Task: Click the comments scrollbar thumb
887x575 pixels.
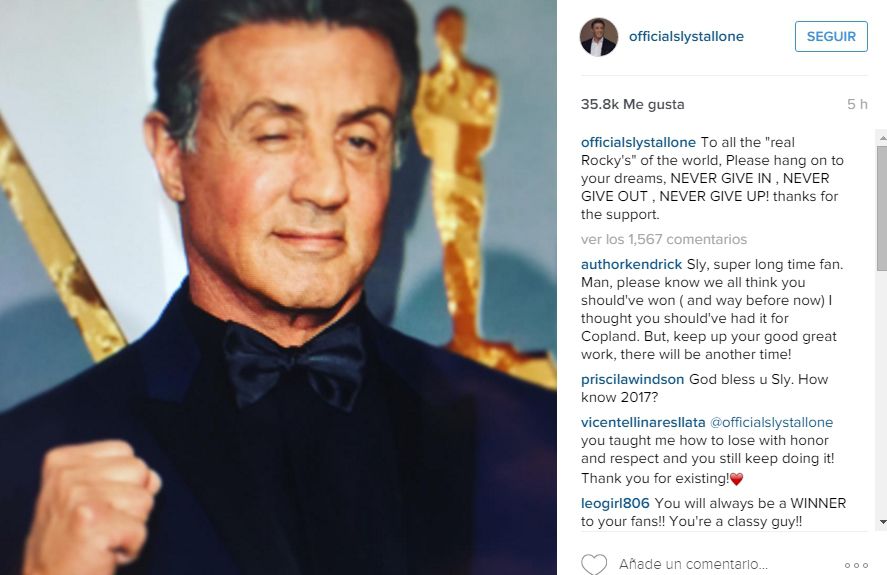Action: tap(882, 208)
